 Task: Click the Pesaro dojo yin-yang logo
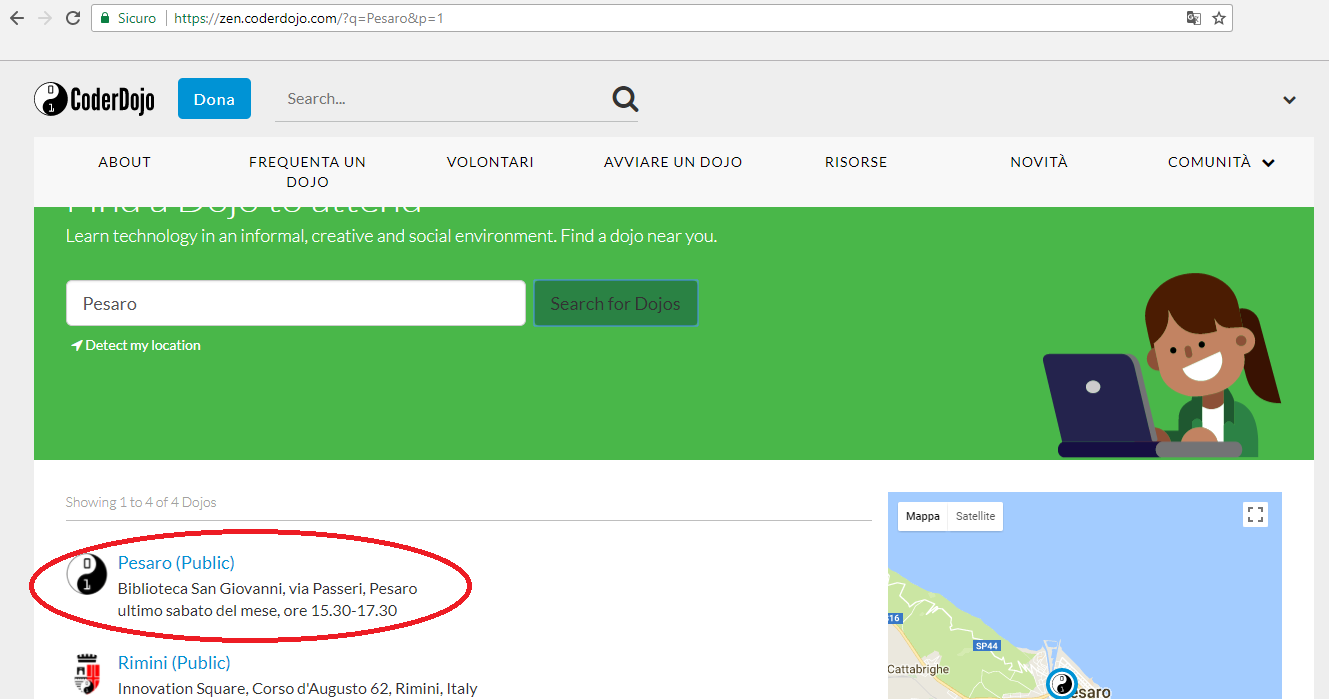[x=87, y=574]
